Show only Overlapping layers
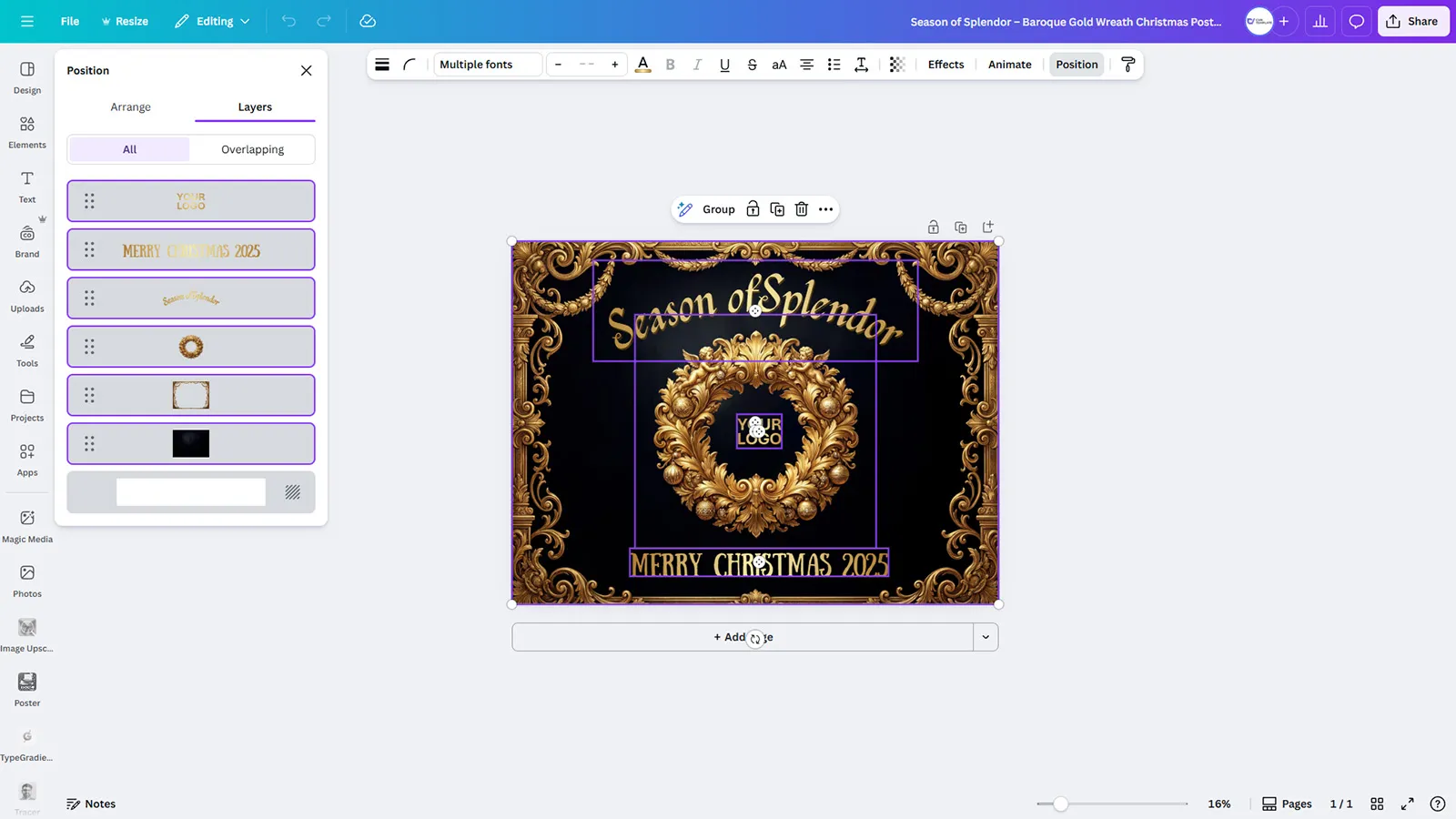Image resolution: width=1456 pixels, height=819 pixels. tap(252, 148)
